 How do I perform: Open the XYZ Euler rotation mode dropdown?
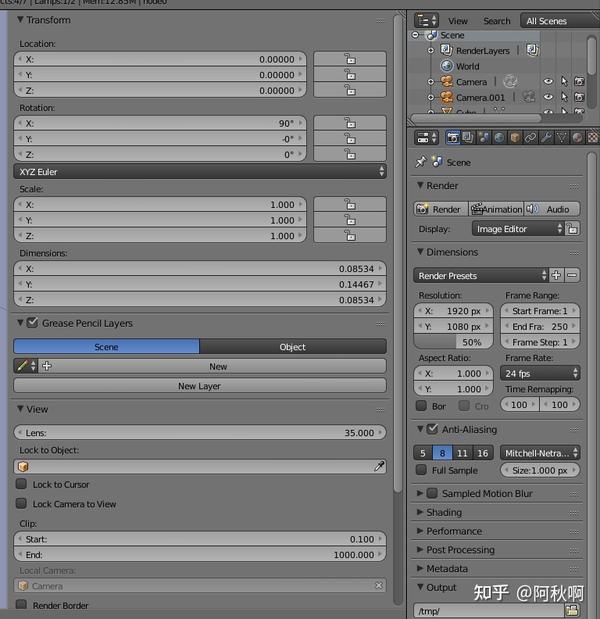(200, 172)
